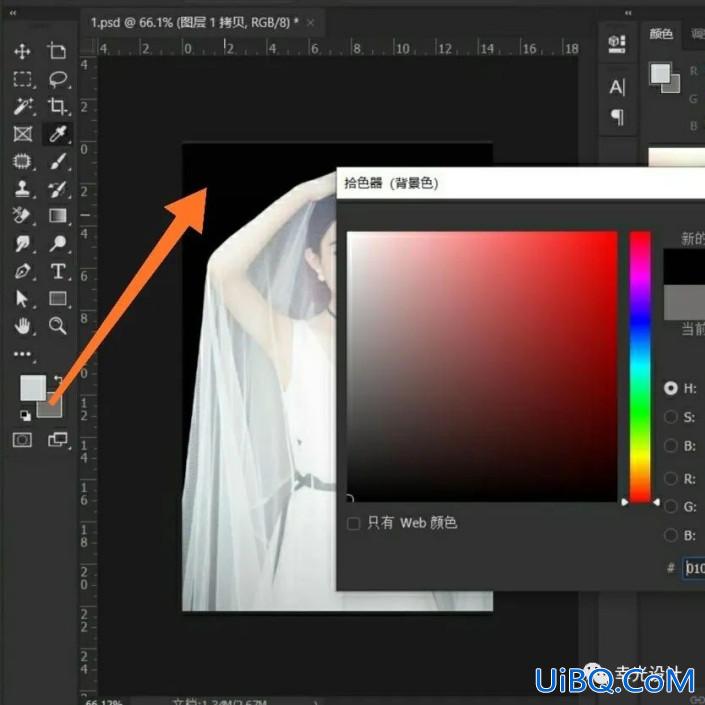Click the foreground color swatch in toolbar
This screenshot has height=705, width=705.
coord(33,388)
